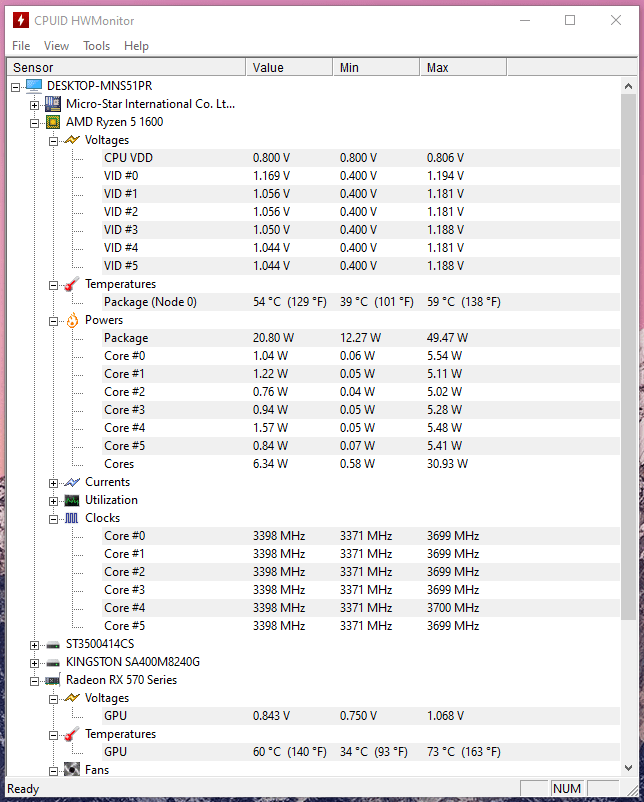Viewport: 644px width, 802px height.
Task: Select the Radeon GPU temperature row
Action: (361, 752)
